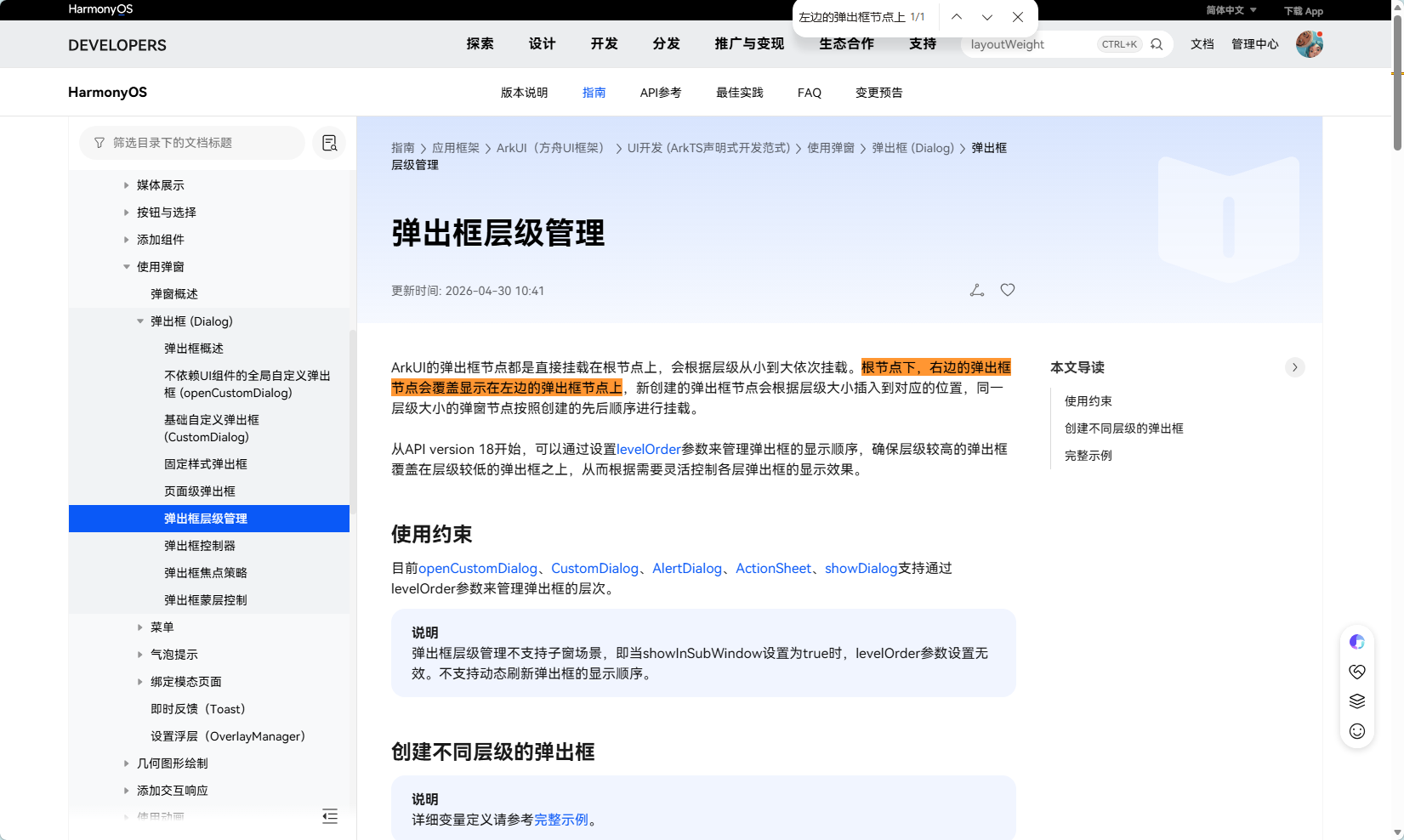Image resolution: width=1404 pixels, height=840 pixels.
Task: Switch to the FAQ tab
Action: [x=810, y=93]
